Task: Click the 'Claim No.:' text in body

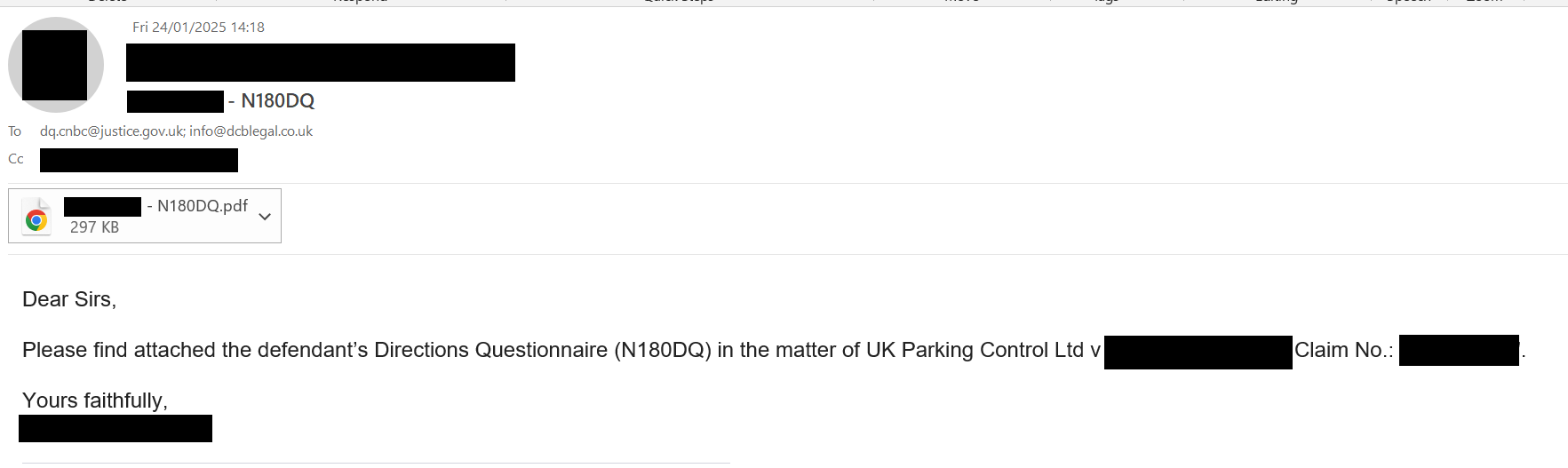Action: (x=1343, y=350)
